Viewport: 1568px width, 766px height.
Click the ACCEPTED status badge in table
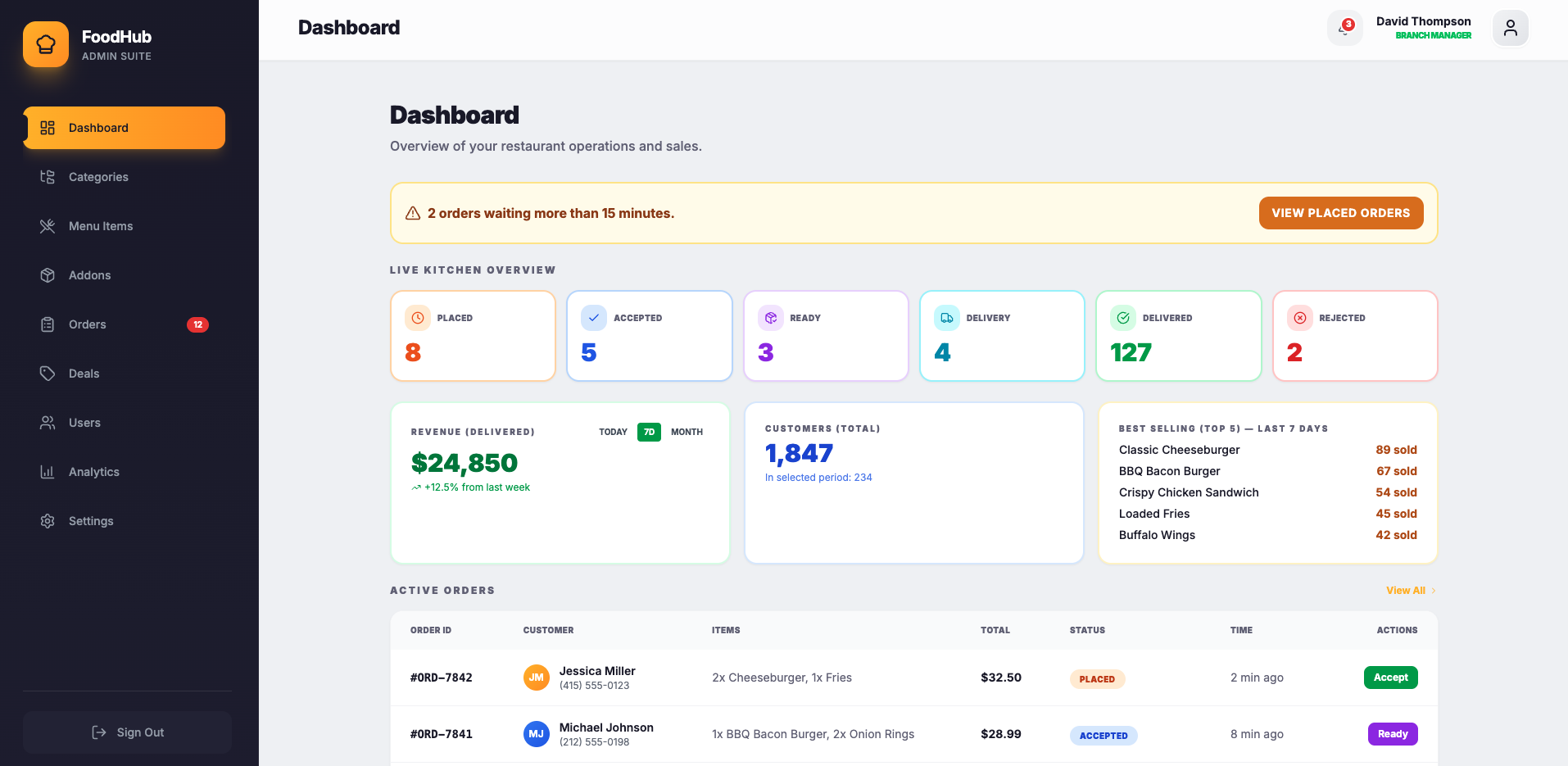click(1103, 736)
